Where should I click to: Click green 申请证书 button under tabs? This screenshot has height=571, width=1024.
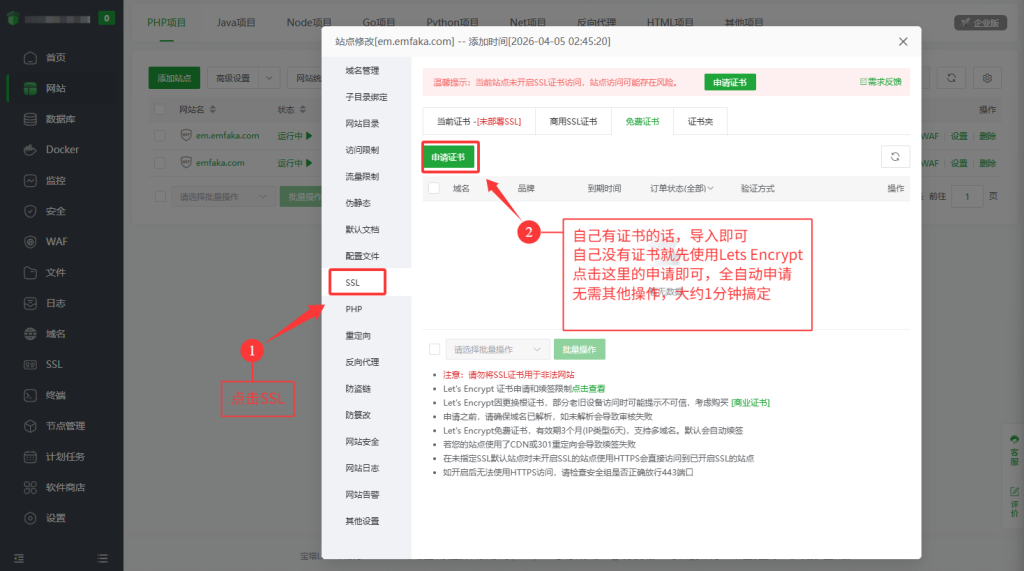pos(448,157)
